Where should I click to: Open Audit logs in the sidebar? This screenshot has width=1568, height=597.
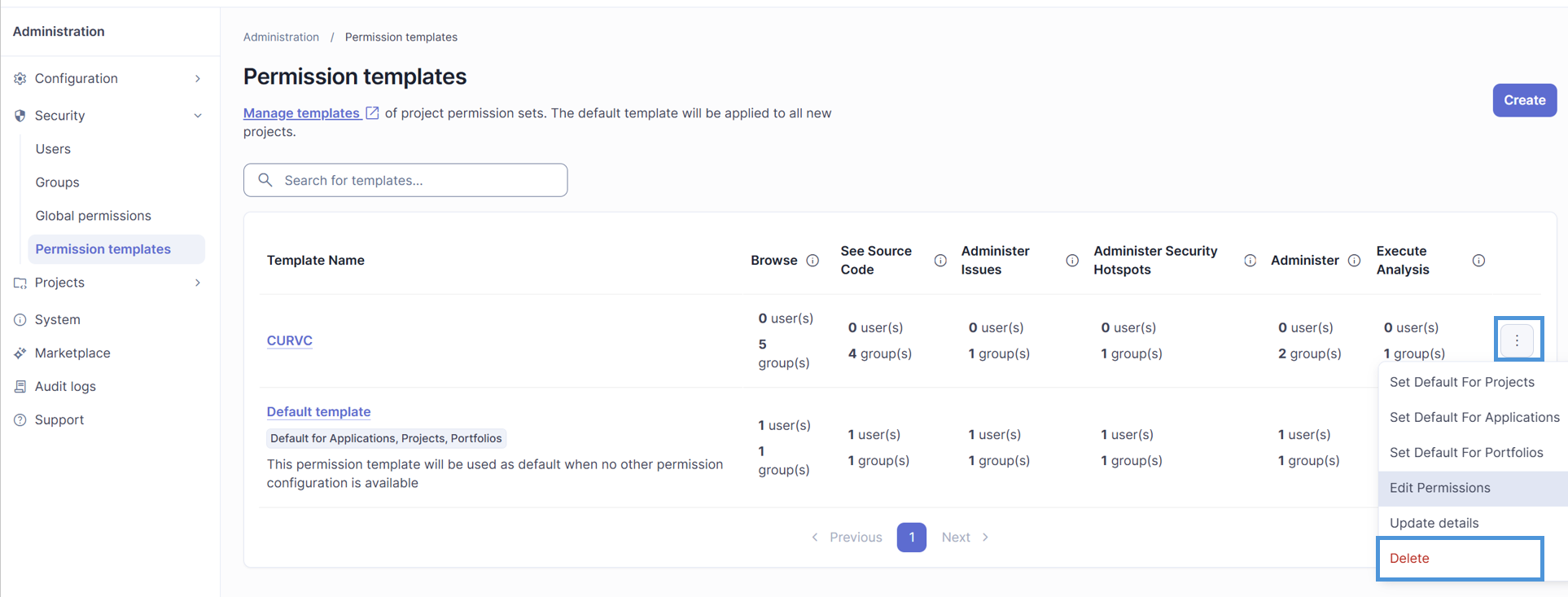point(65,386)
